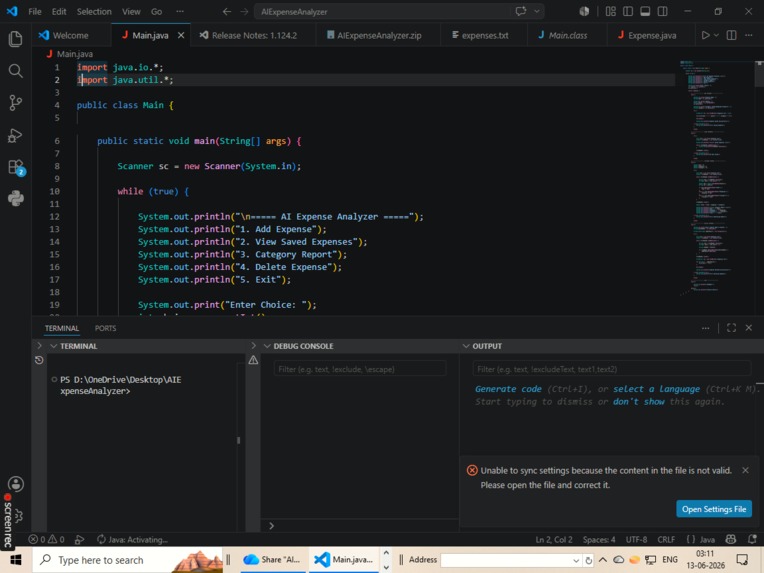
Task: Select the PORTS panel tab
Action: click(x=105, y=328)
